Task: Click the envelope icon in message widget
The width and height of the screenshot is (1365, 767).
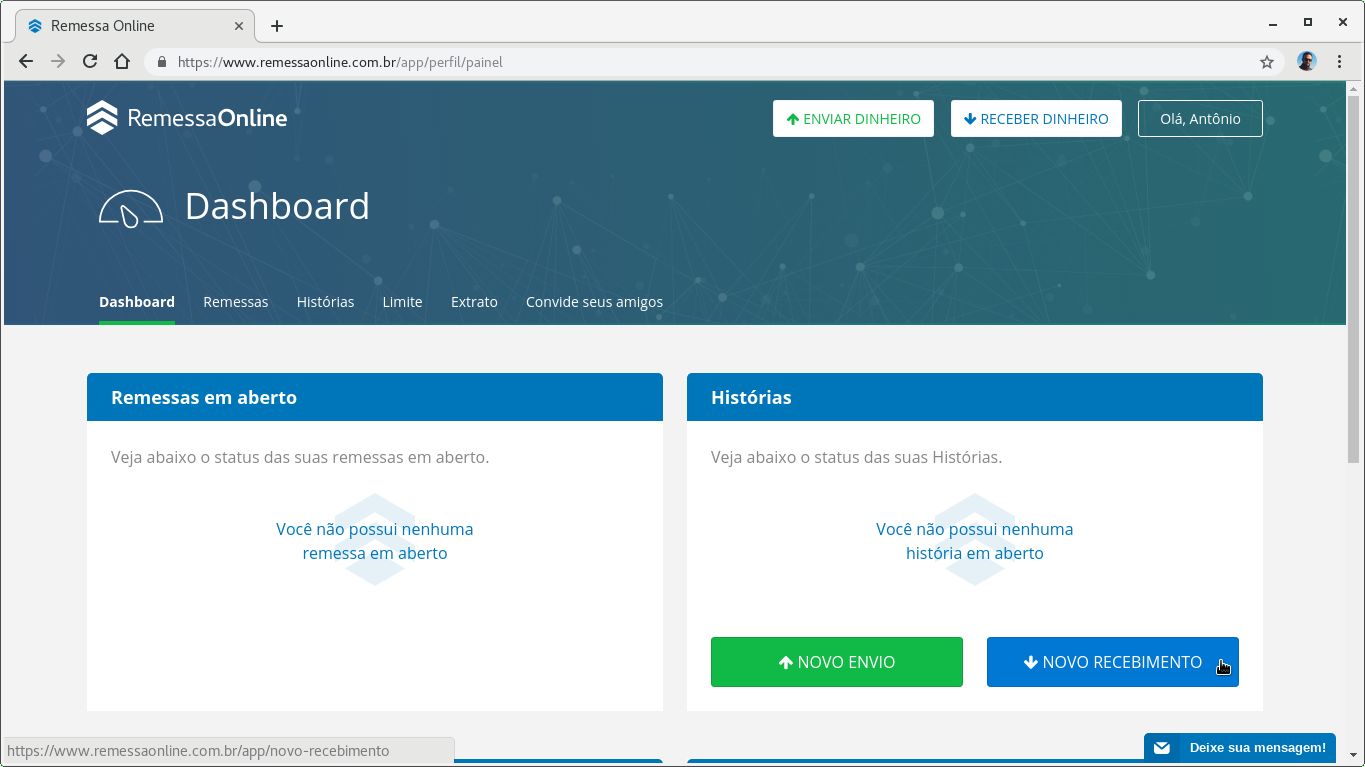Action: [1161, 748]
